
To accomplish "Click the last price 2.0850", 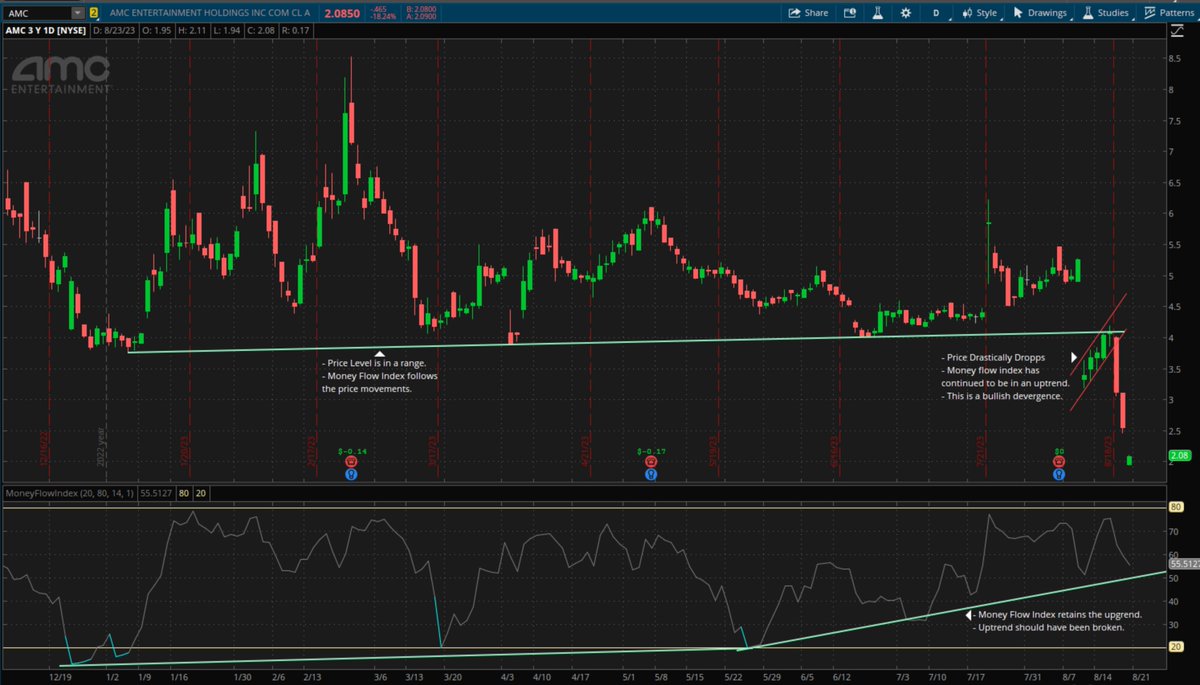I will tap(343, 13).
